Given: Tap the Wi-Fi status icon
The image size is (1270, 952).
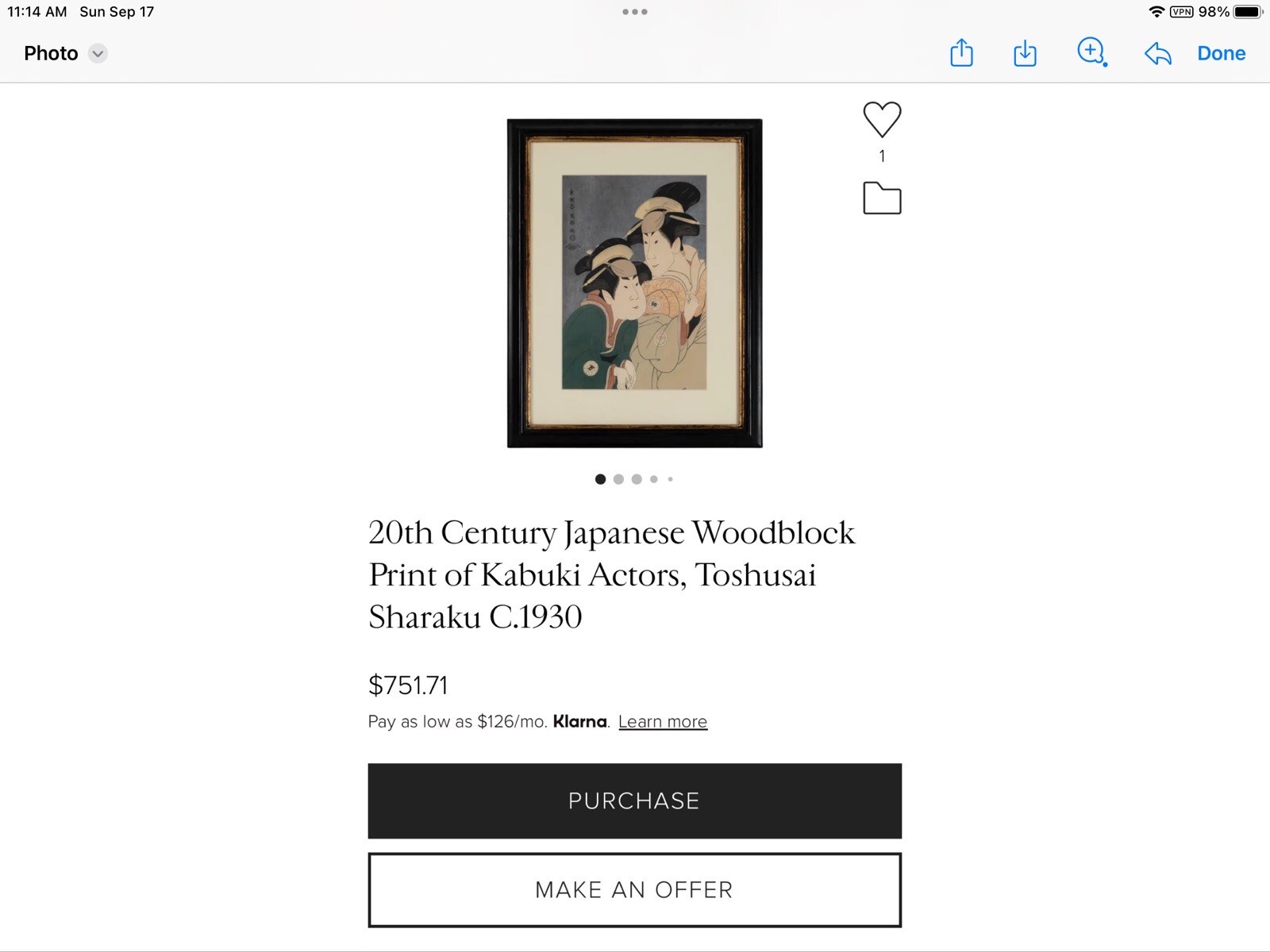Looking at the screenshot, I should tap(1156, 12).
